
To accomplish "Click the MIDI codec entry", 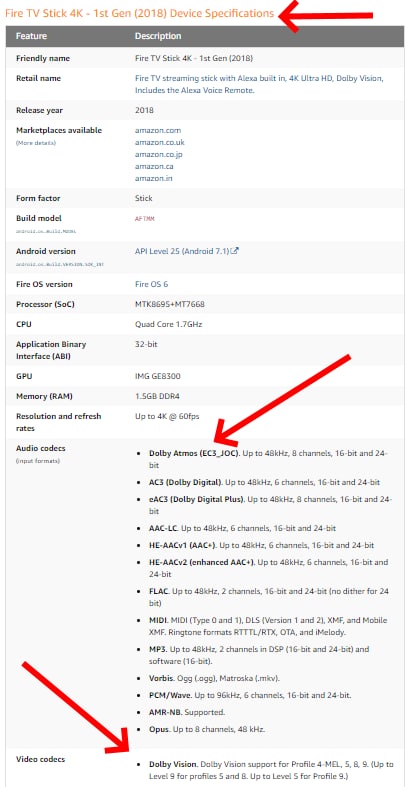I will (x=268, y=626).
